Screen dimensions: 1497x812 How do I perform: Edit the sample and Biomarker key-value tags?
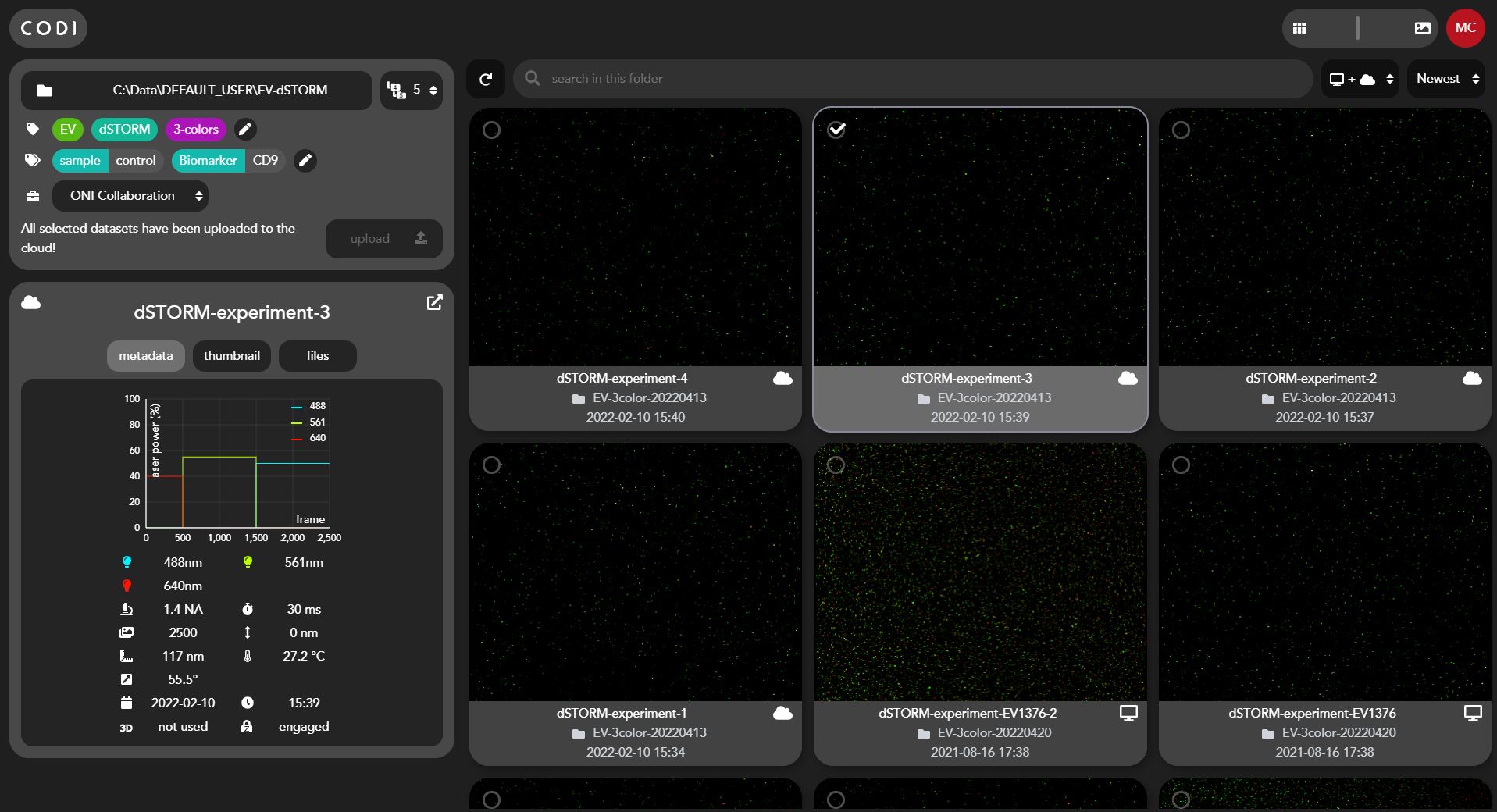point(305,161)
